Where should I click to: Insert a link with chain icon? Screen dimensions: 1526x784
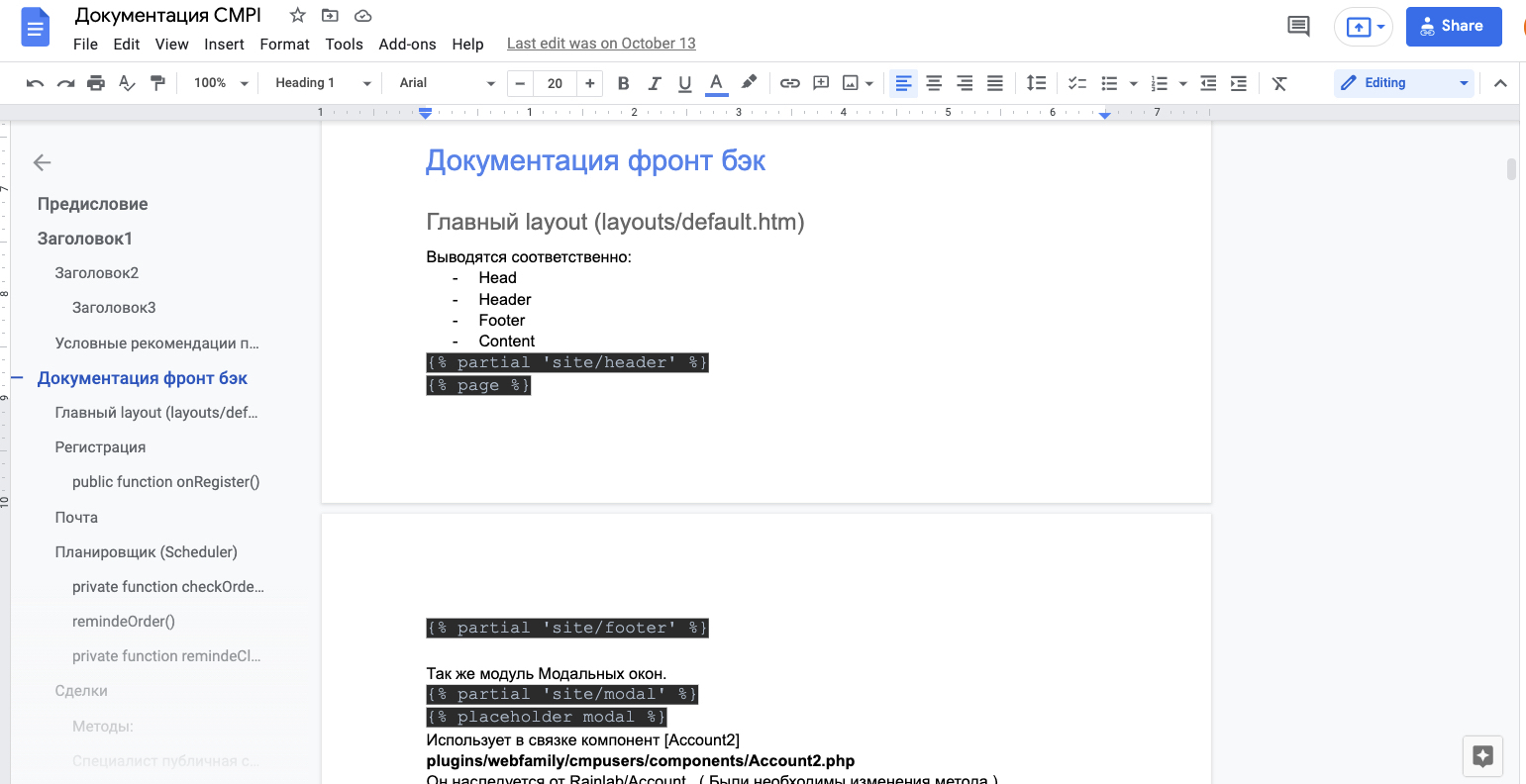coord(789,83)
